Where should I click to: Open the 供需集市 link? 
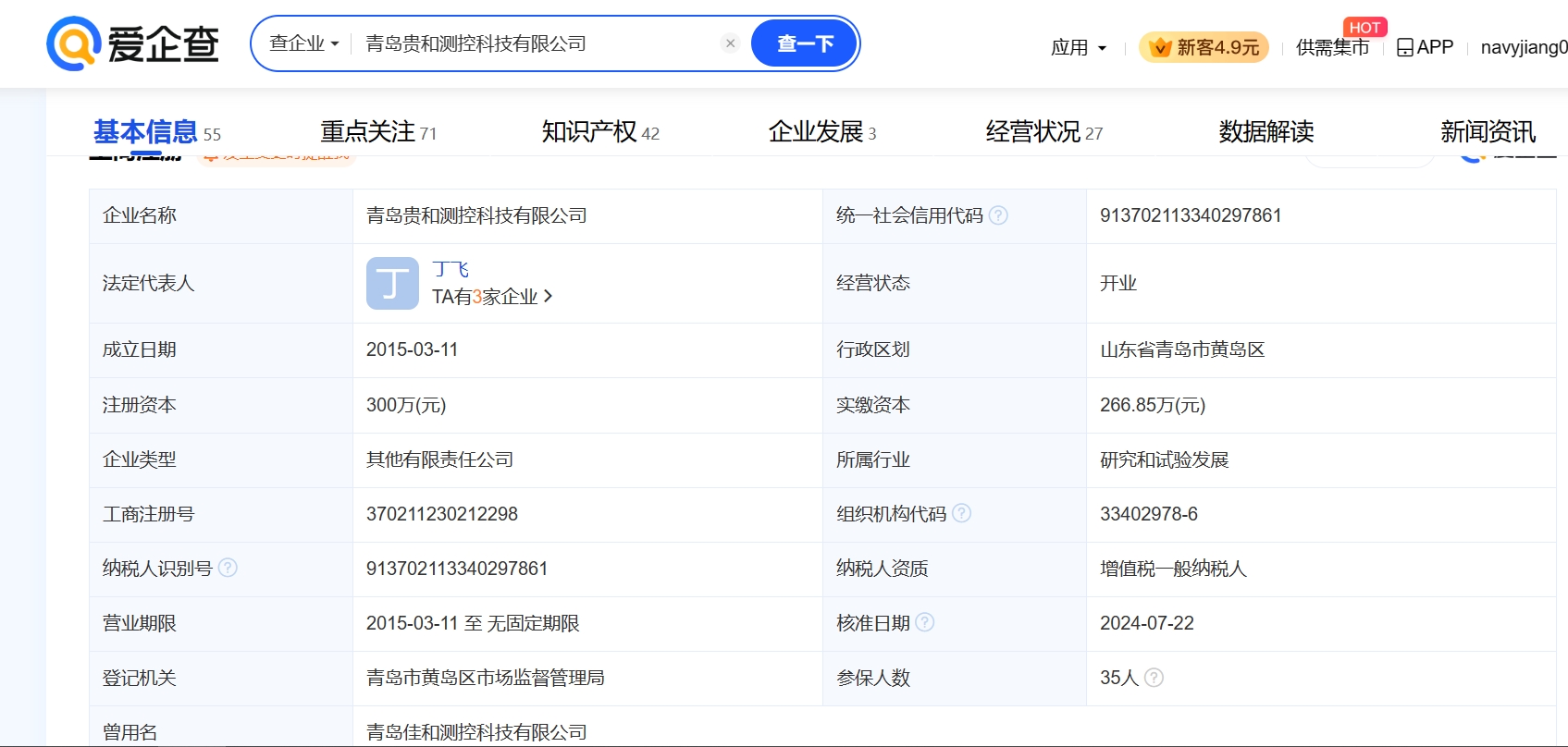click(1332, 47)
